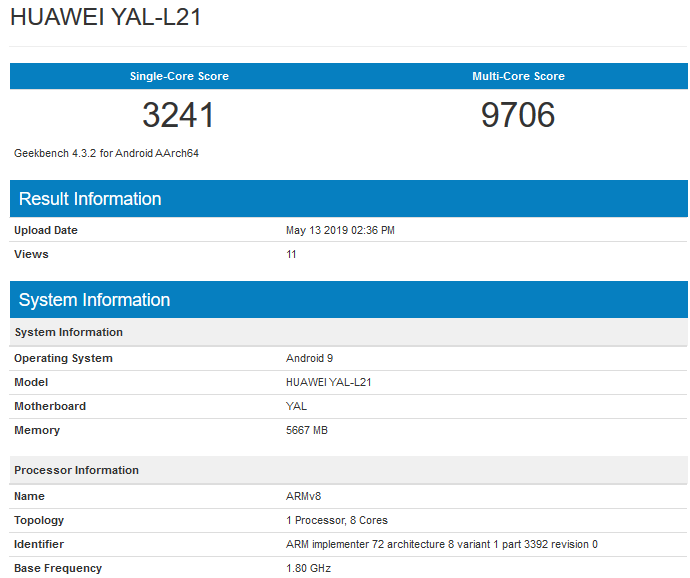
Task: Click the Identifier label
Action: 39,544
